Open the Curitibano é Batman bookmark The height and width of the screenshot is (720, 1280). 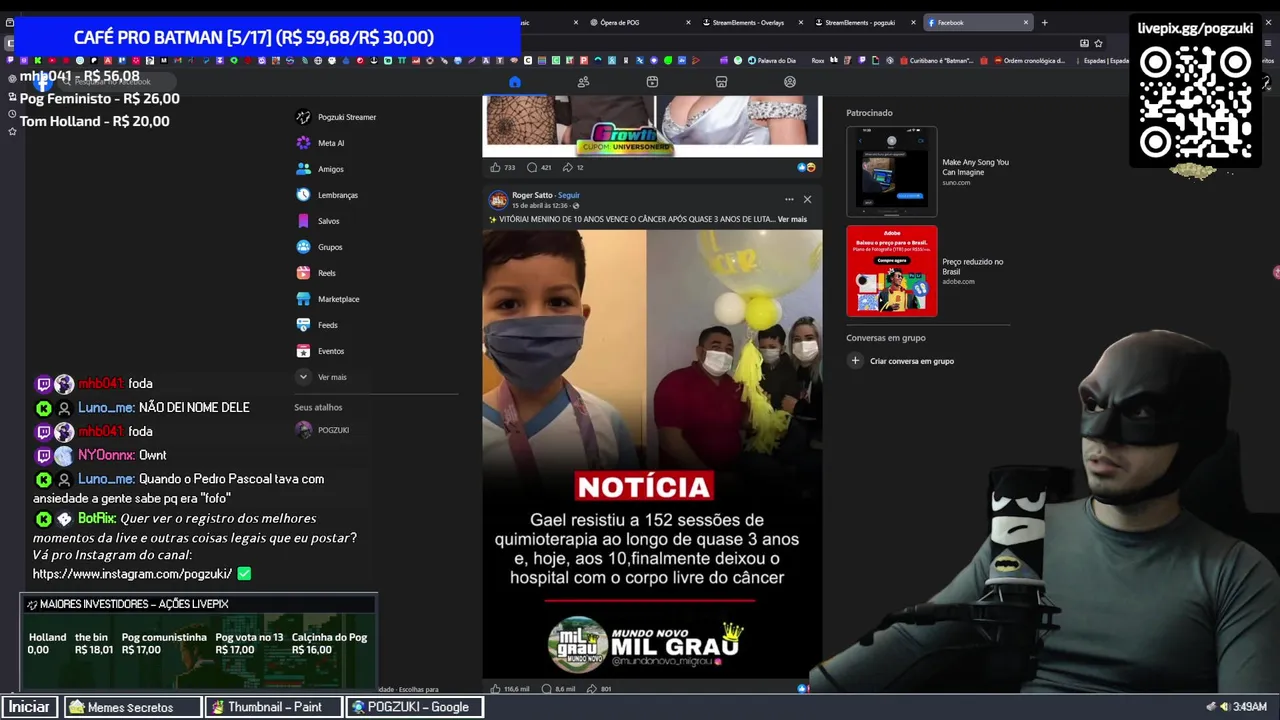935,61
